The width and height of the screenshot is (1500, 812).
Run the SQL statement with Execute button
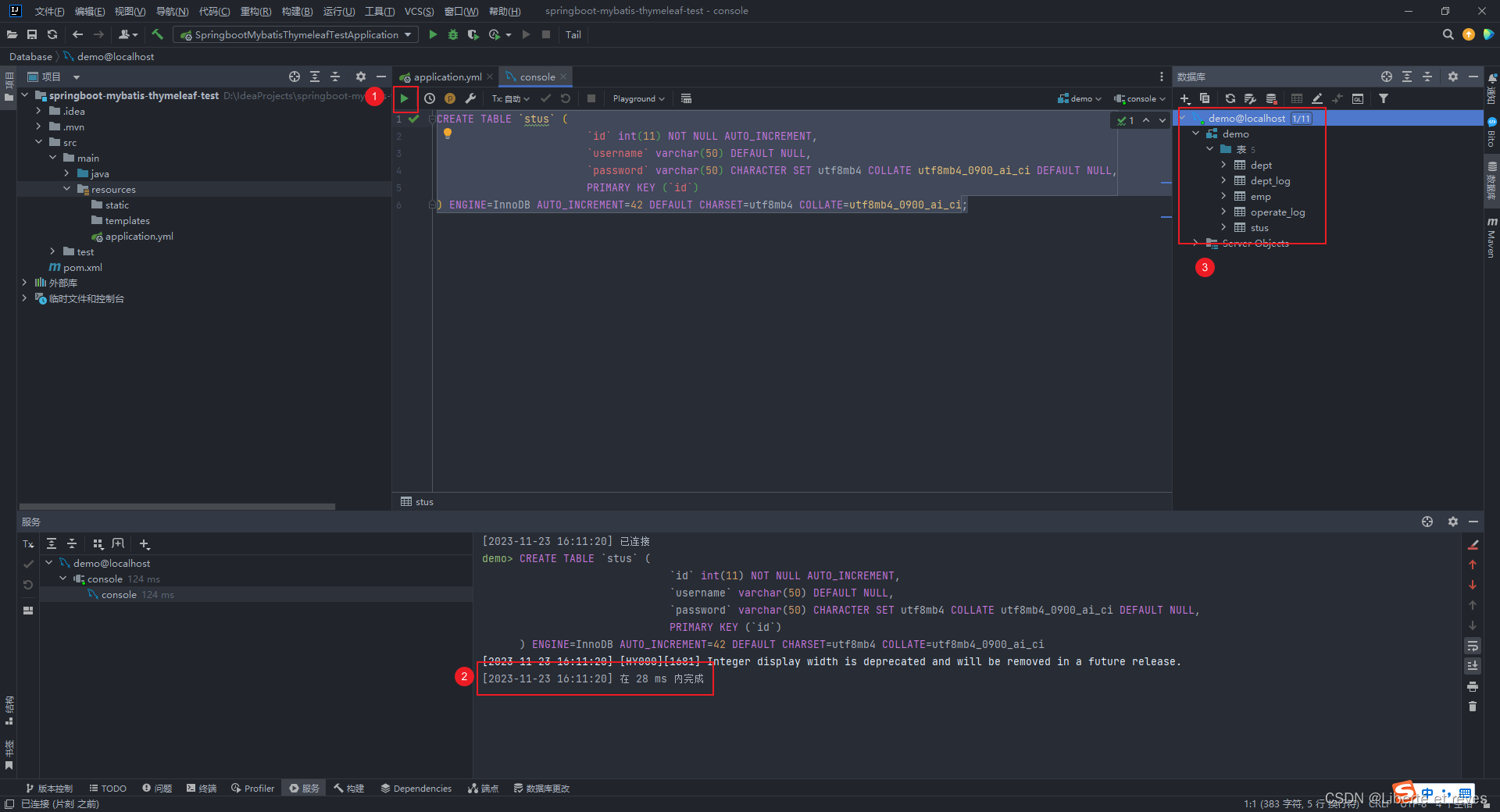pos(405,98)
